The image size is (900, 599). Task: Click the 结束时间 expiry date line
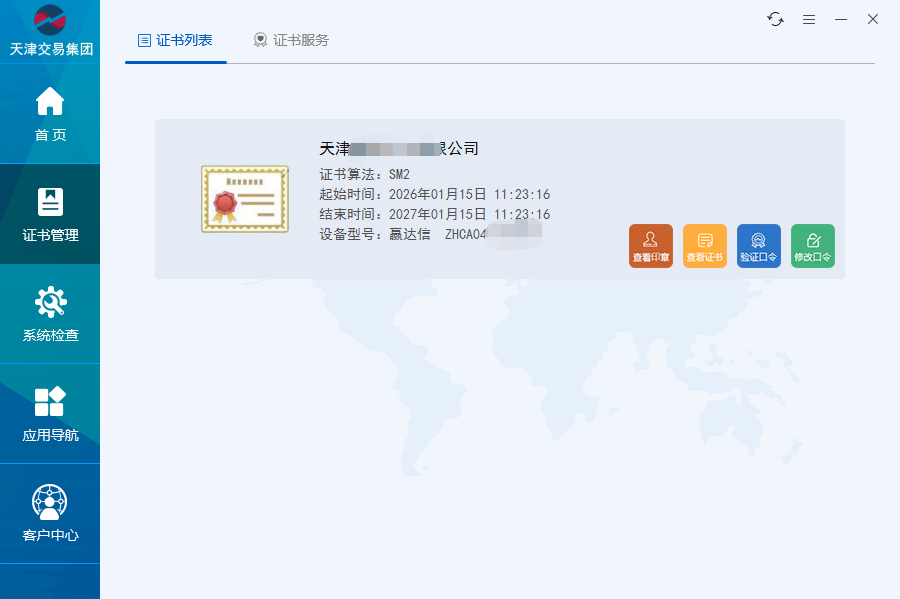(434, 215)
